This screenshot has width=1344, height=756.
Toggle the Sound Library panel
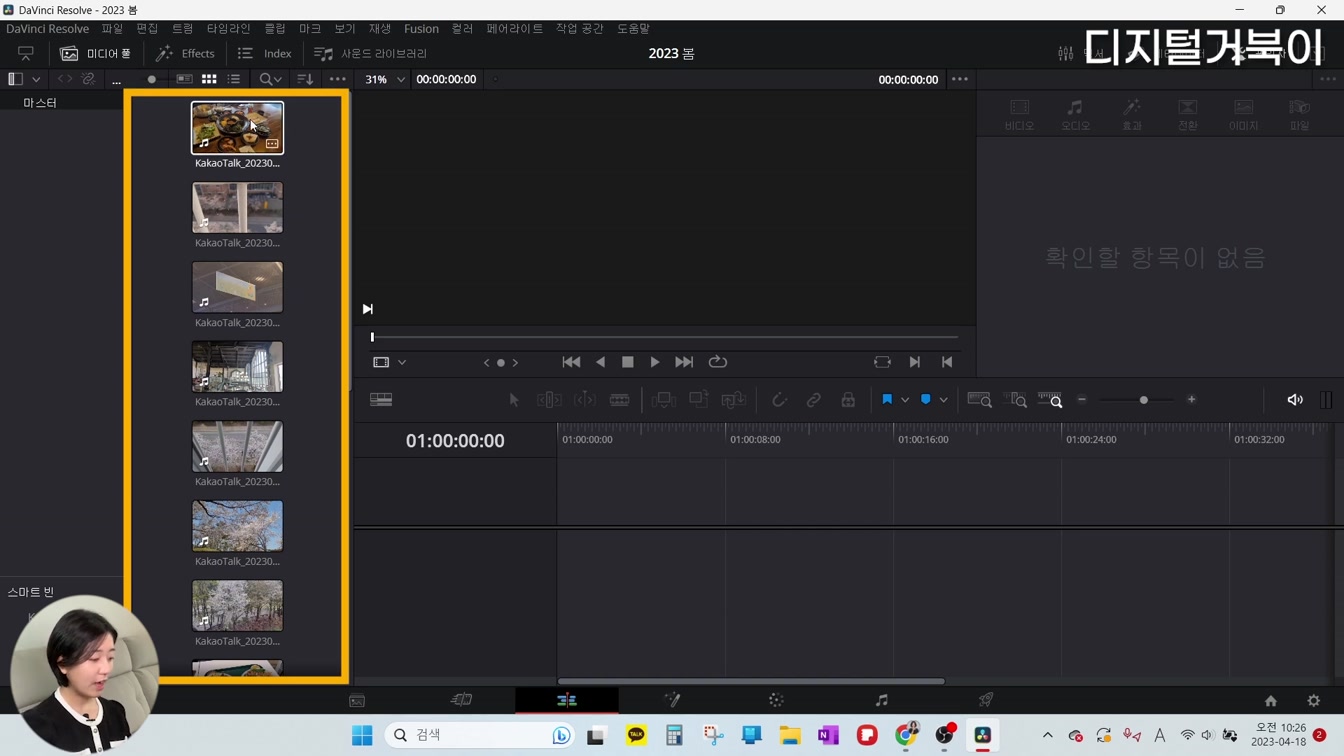tap(370, 53)
